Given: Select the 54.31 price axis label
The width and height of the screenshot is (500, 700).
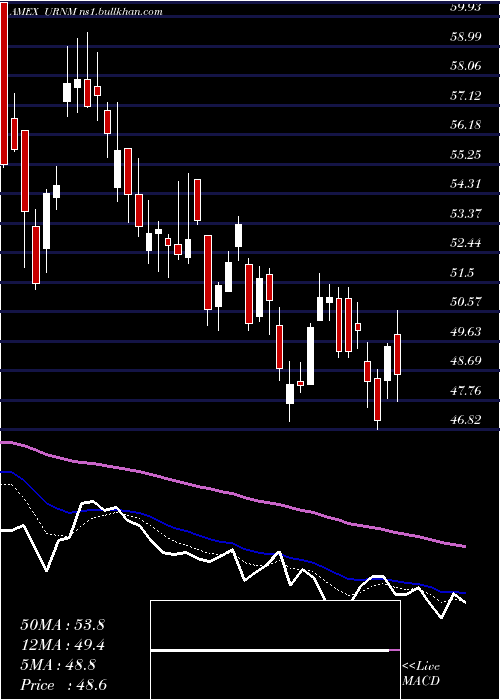Looking at the screenshot, I should 468,184.
